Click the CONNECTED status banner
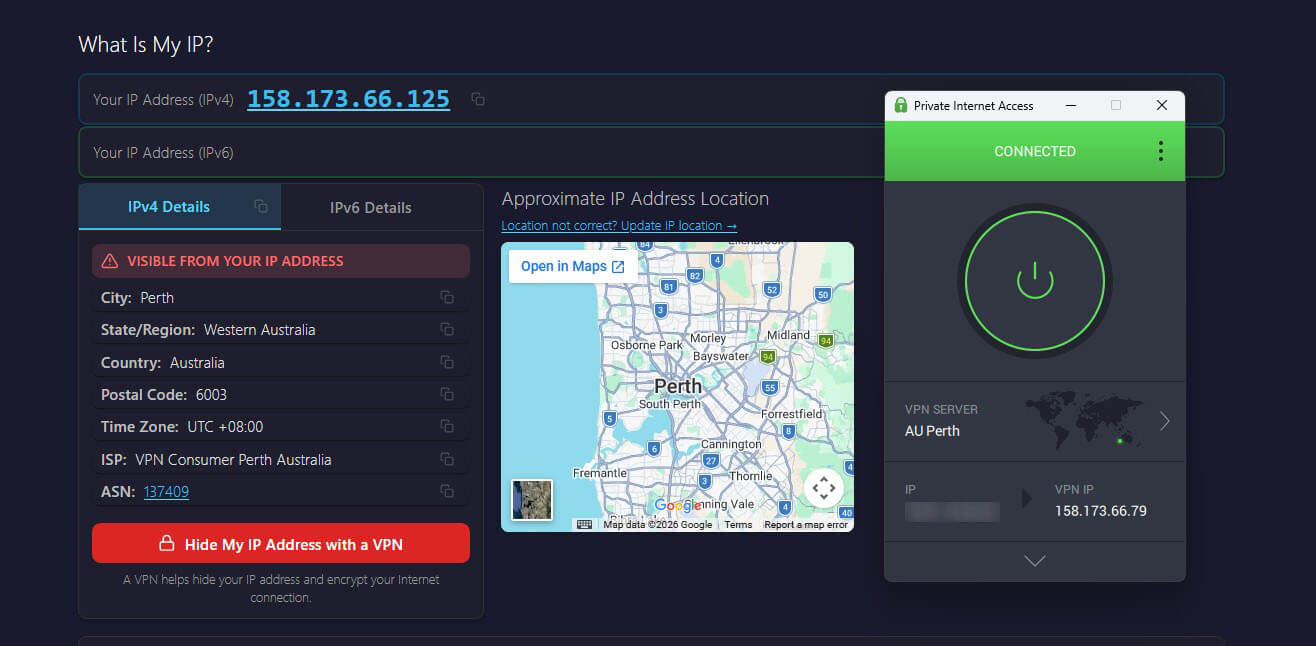 click(x=1035, y=151)
